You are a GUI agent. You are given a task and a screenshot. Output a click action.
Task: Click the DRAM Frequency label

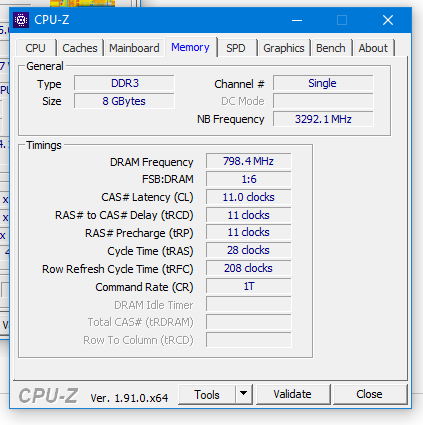click(152, 162)
